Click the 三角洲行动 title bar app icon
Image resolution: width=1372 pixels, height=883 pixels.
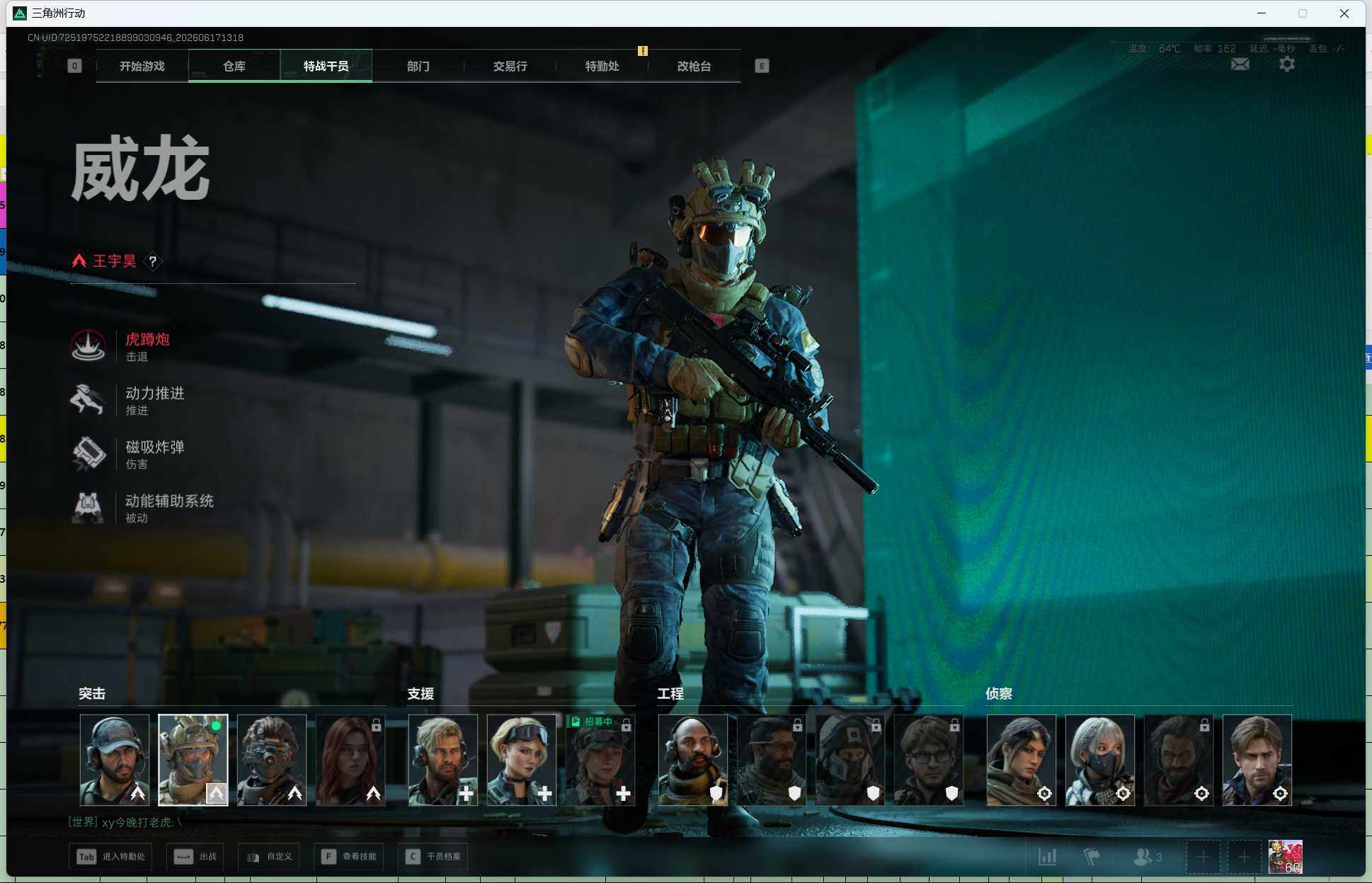click(x=20, y=13)
